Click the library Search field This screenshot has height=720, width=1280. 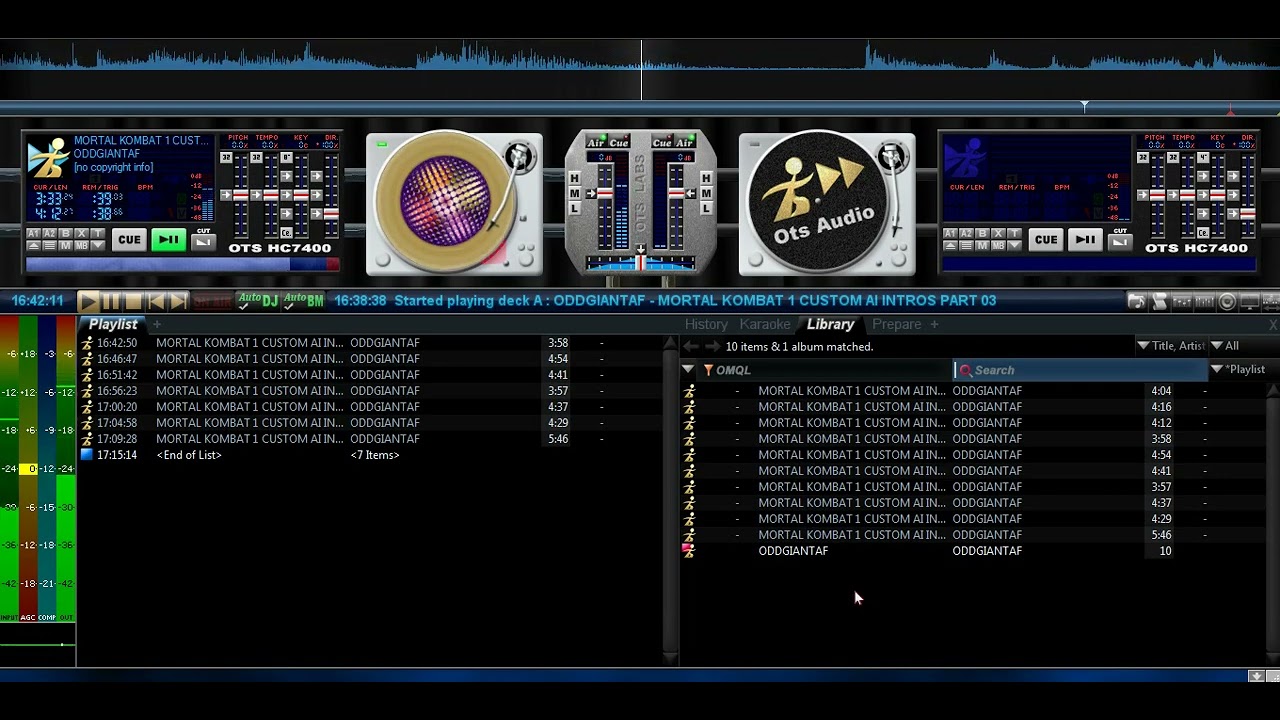pyautogui.click(x=1082, y=370)
